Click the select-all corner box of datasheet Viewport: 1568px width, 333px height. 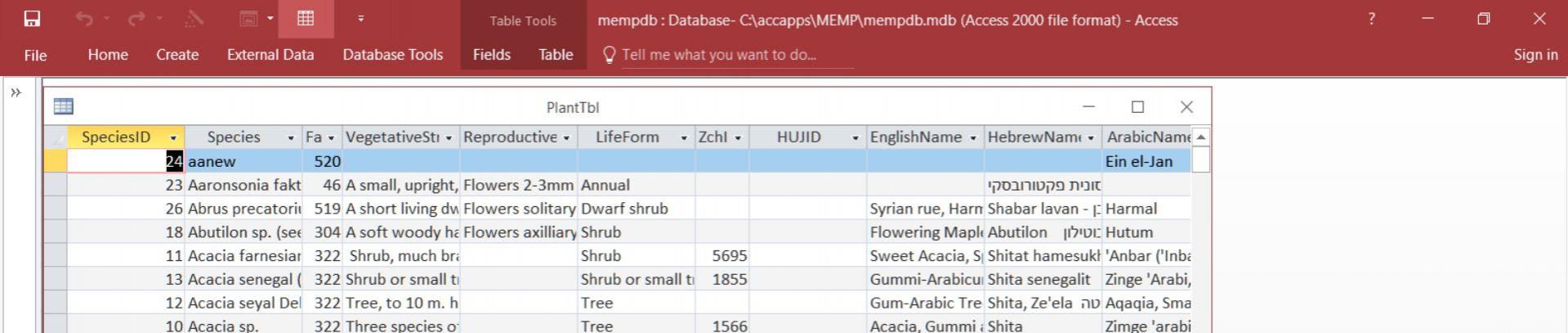56,137
